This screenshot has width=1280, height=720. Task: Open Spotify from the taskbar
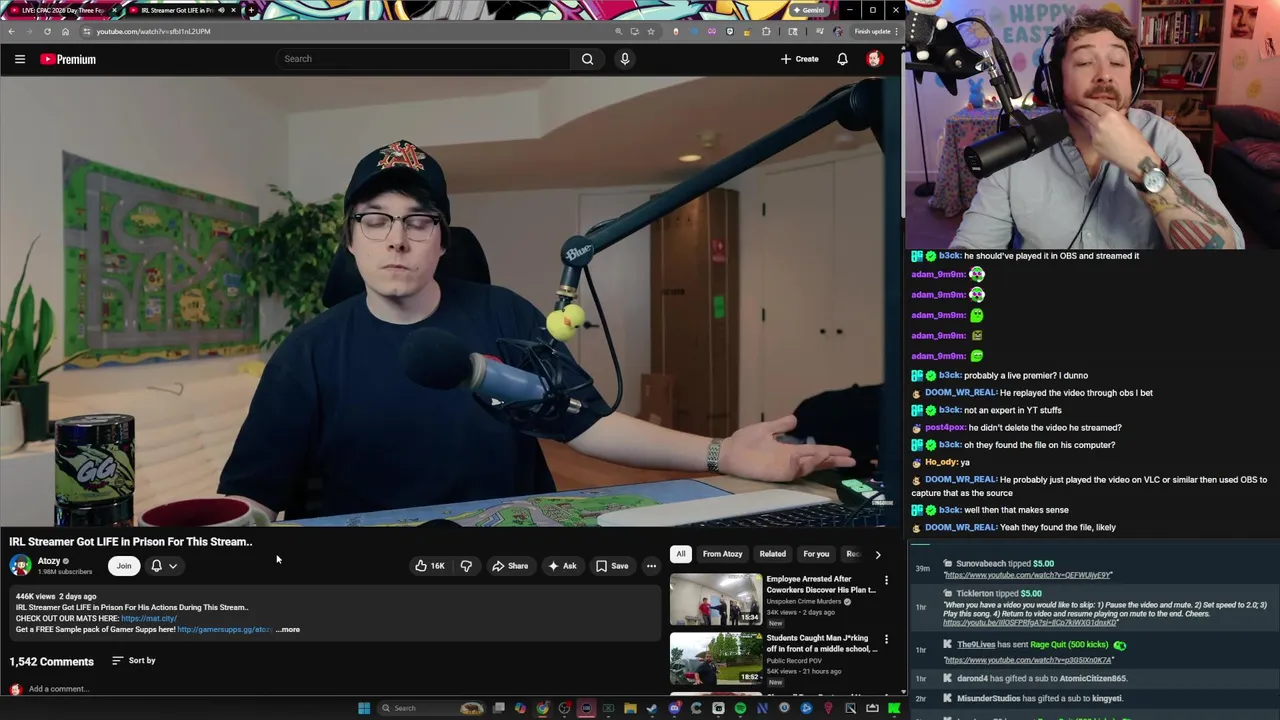pyautogui.click(x=740, y=708)
